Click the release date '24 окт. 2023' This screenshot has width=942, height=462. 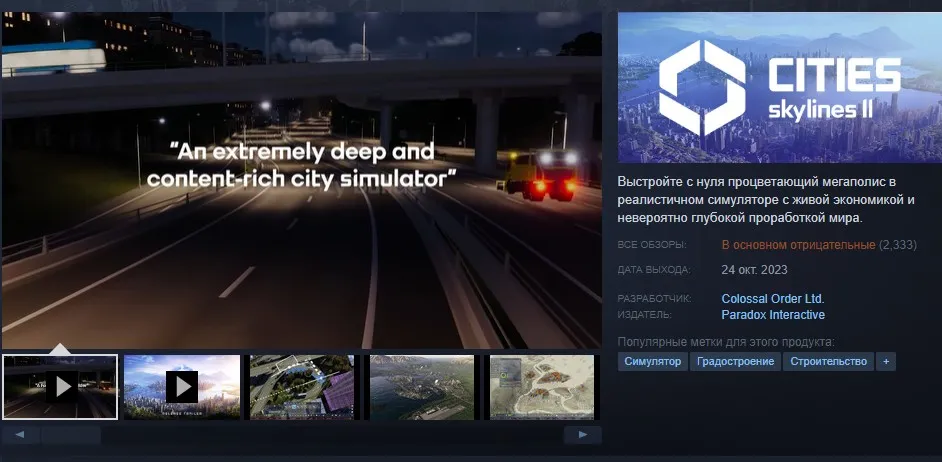[754, 270]
